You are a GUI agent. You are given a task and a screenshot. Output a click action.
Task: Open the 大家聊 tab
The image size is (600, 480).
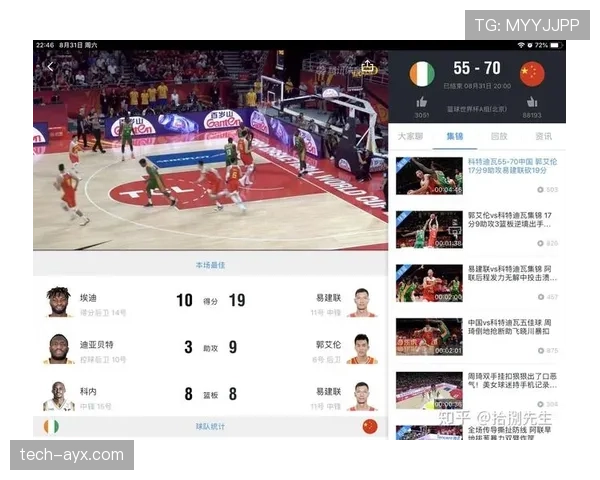pos(410,136)
